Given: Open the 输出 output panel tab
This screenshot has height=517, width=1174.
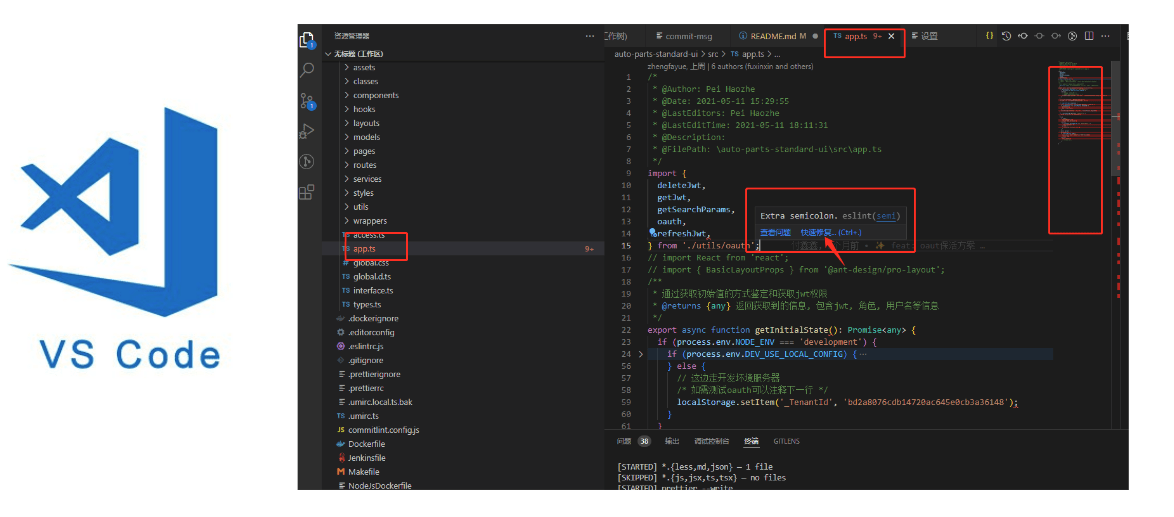Looking at the screenshot, I should (672, 441).
